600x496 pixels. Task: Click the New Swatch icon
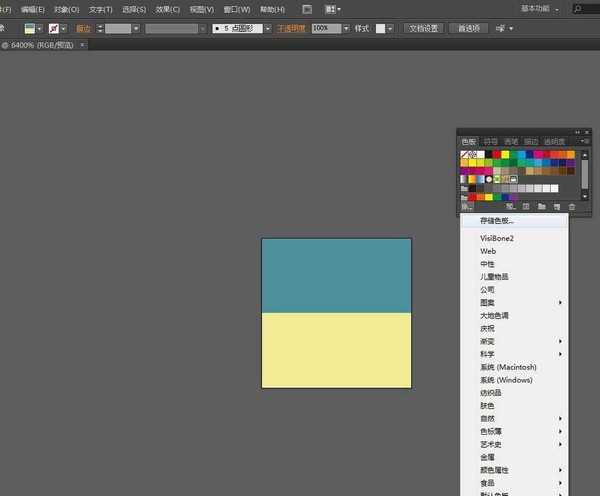(556, 206)
